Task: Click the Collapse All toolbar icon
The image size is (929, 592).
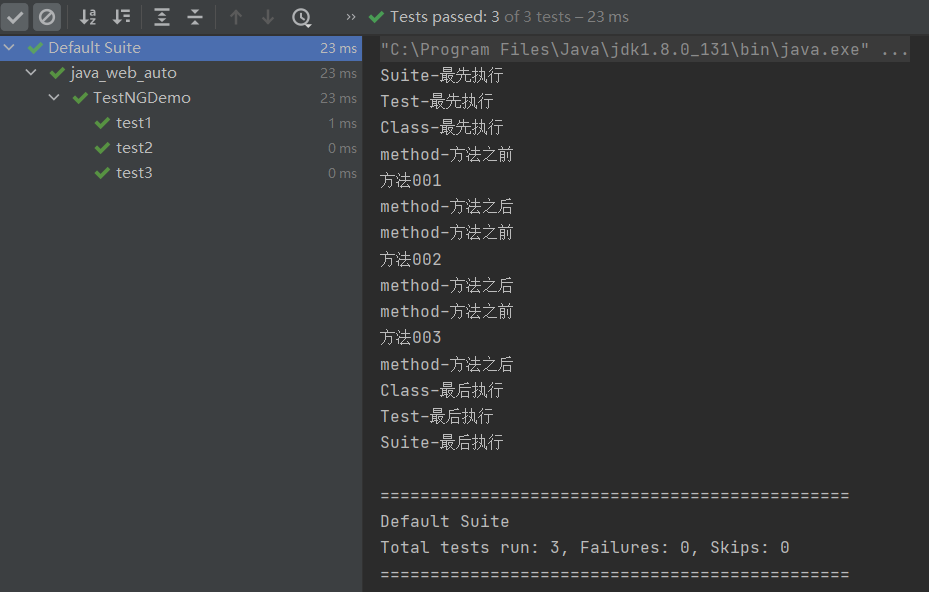Action: point(195,17)
